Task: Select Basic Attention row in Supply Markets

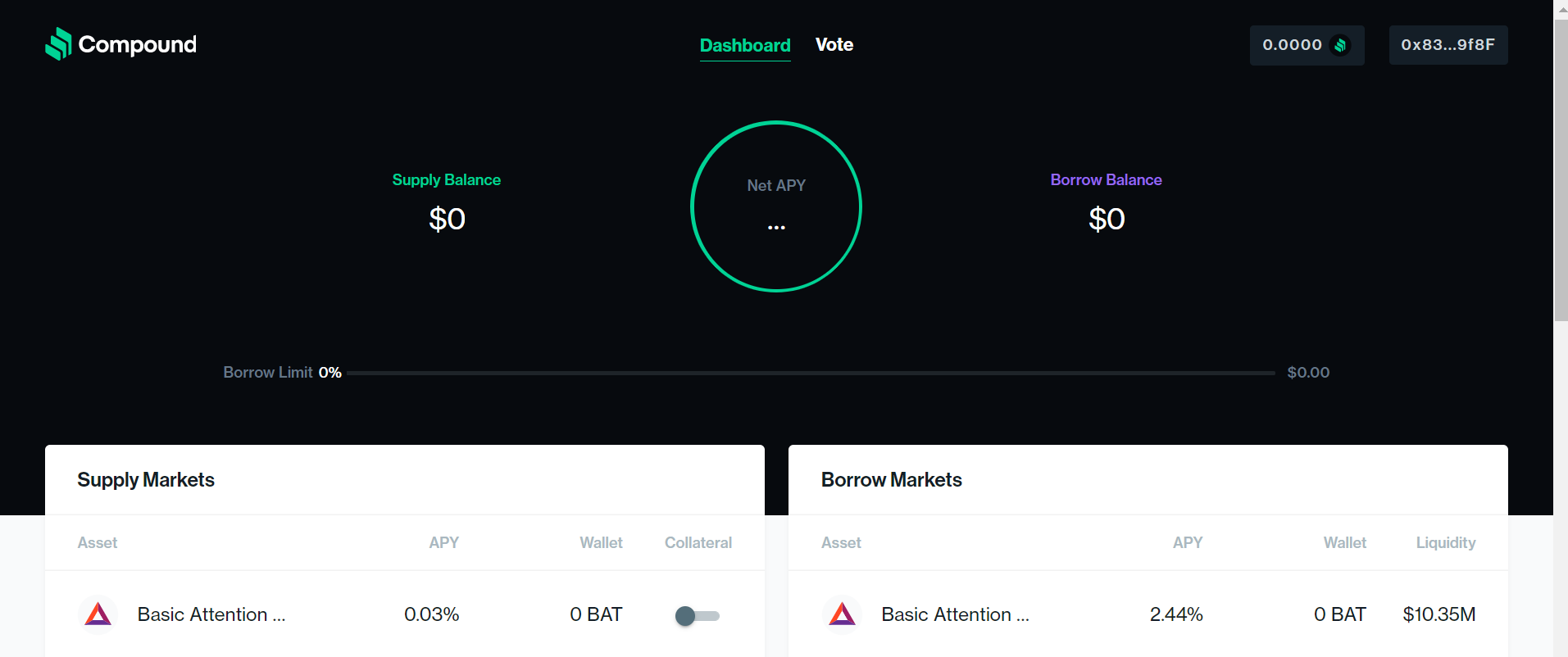Action: click(x=405, y=614)
